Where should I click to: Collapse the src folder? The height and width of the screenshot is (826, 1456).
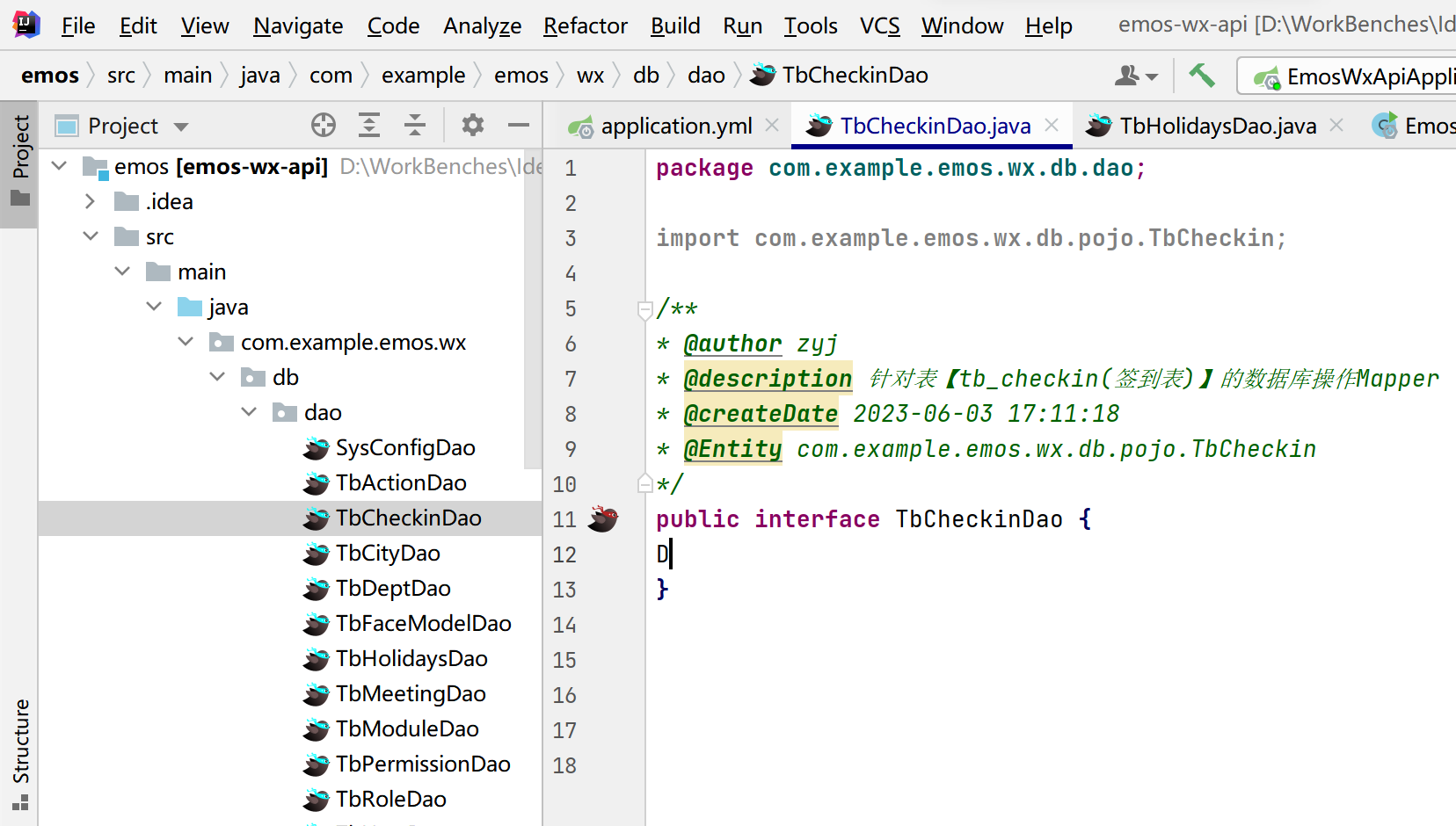point(91,236)
